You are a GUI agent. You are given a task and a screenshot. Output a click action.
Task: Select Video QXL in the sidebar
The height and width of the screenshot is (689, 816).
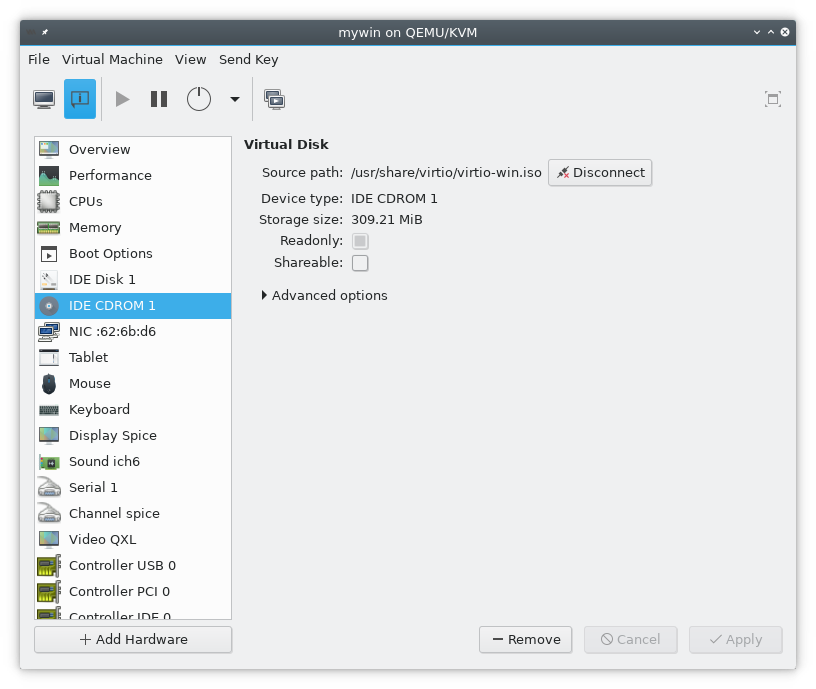click(x=102, y=540)
